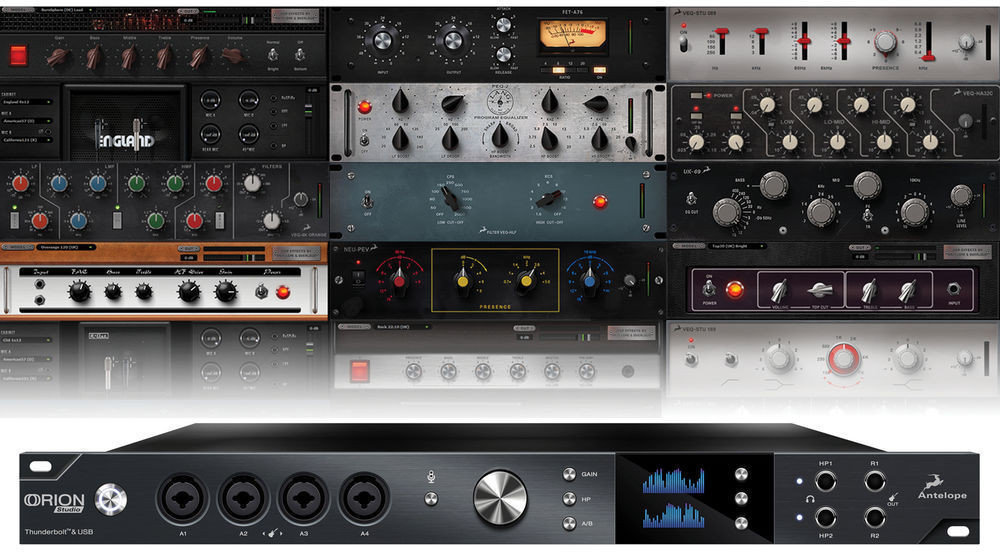
Task: Click the Bass knob on the UK-69
Action: (x=774, y=185)
